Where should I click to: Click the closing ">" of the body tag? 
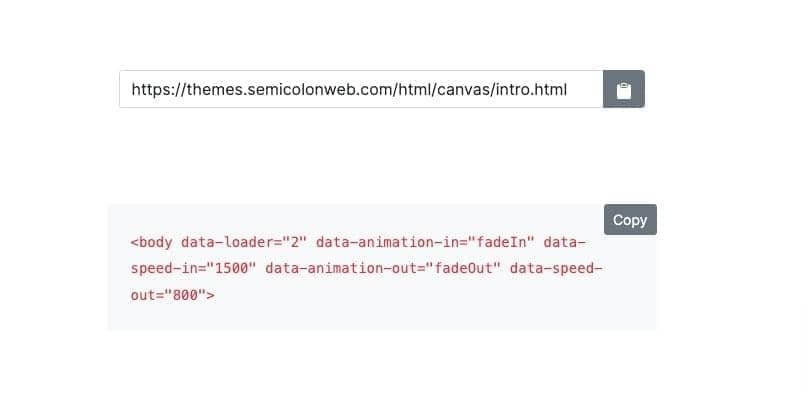211,296
